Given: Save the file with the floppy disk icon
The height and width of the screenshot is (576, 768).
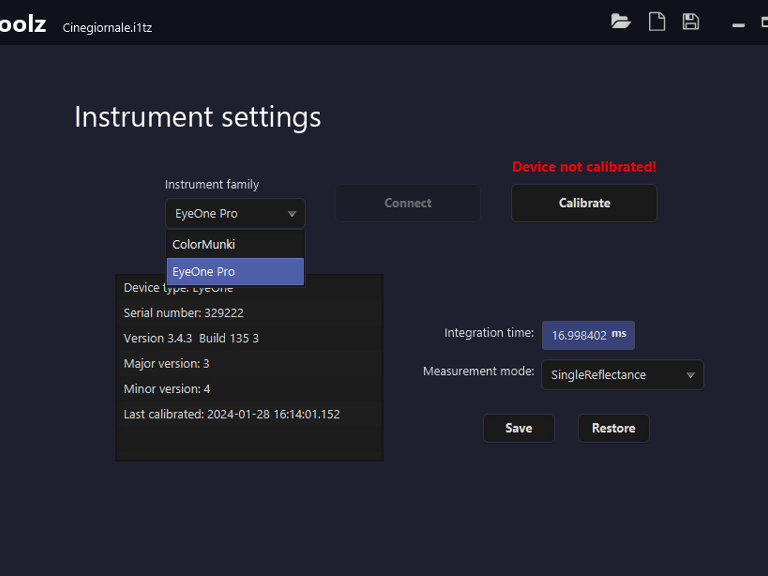Looking at the screenshot, I should point(691,22).
